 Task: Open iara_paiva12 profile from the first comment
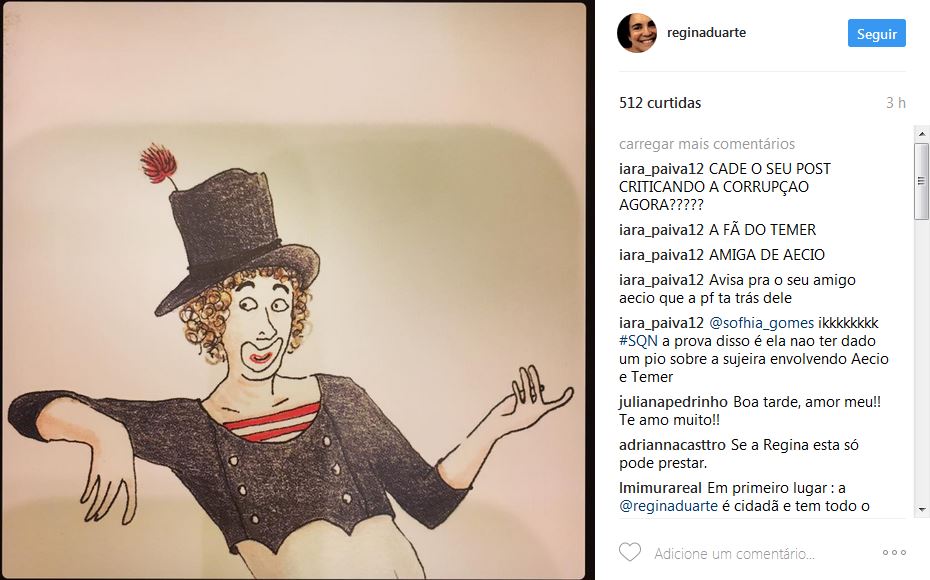(x=661, y=169)
